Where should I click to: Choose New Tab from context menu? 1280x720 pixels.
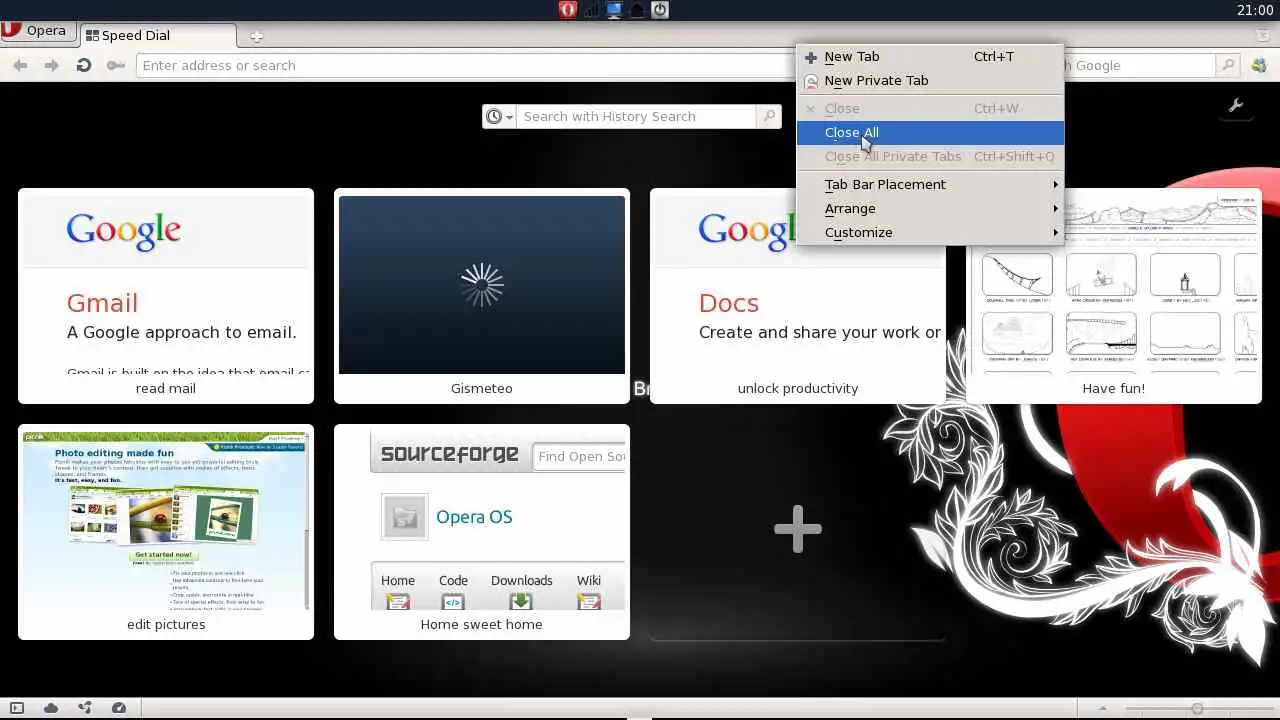930,57
